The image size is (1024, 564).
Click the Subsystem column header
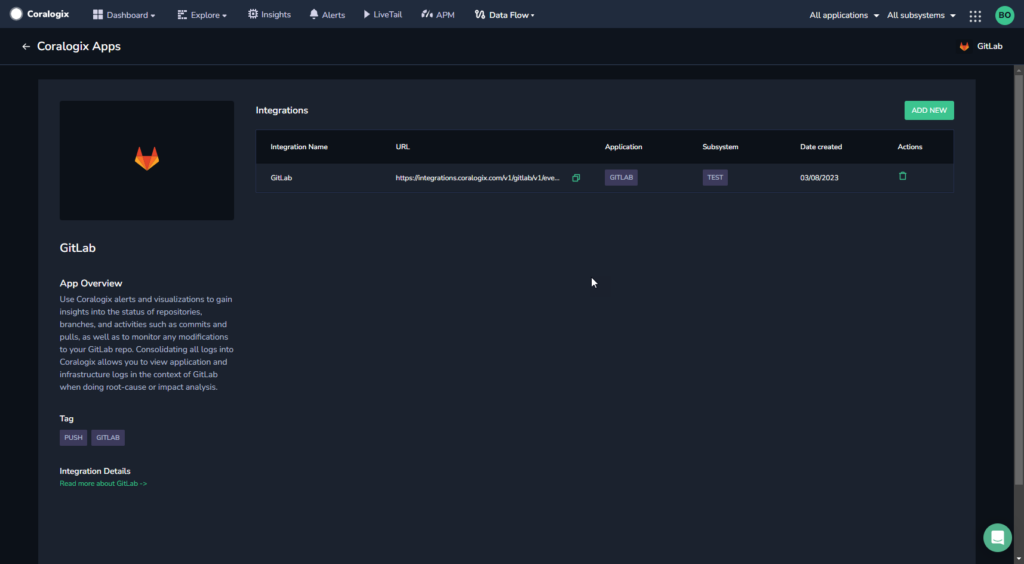tap(720, 147)
